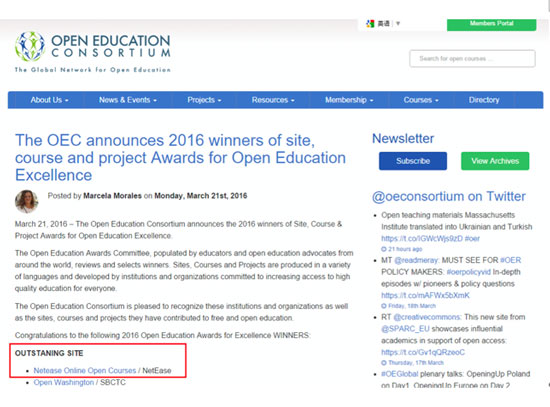Click the @oeconsortium on Twitter heading
This screenshot has height=407, width=550.
[449, 196]
